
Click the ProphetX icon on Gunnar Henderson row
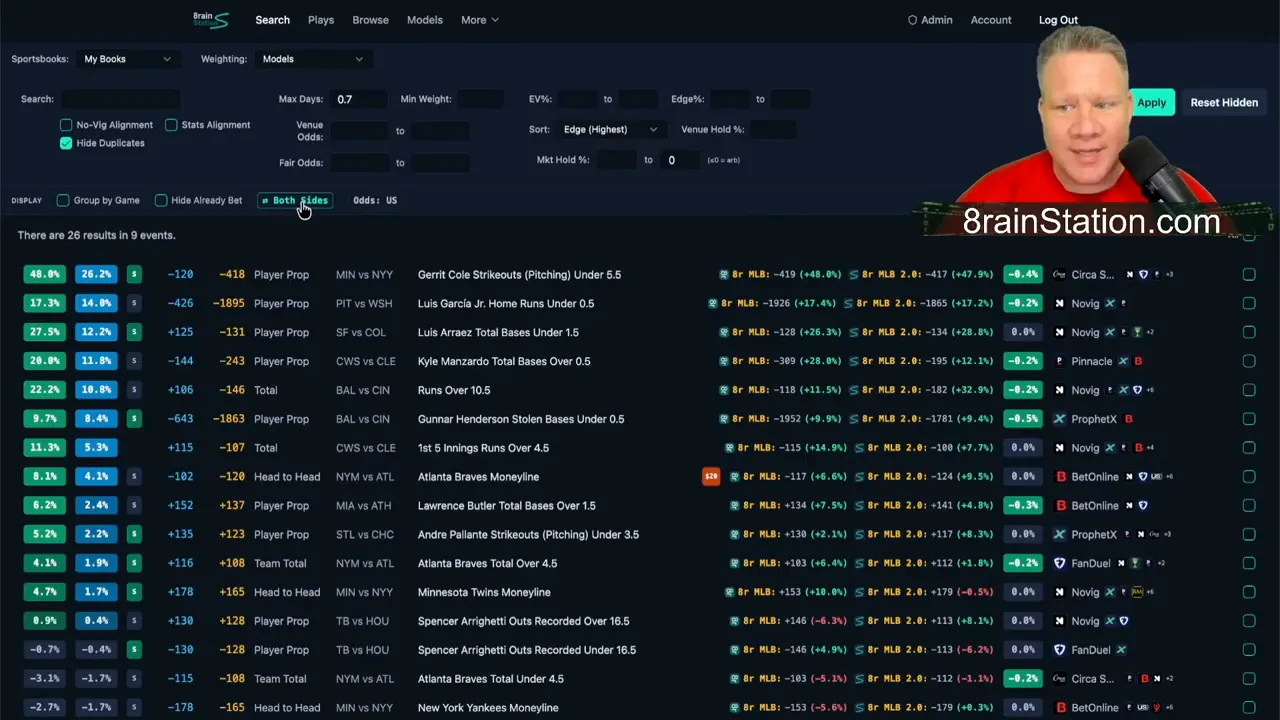[1060, 419]
